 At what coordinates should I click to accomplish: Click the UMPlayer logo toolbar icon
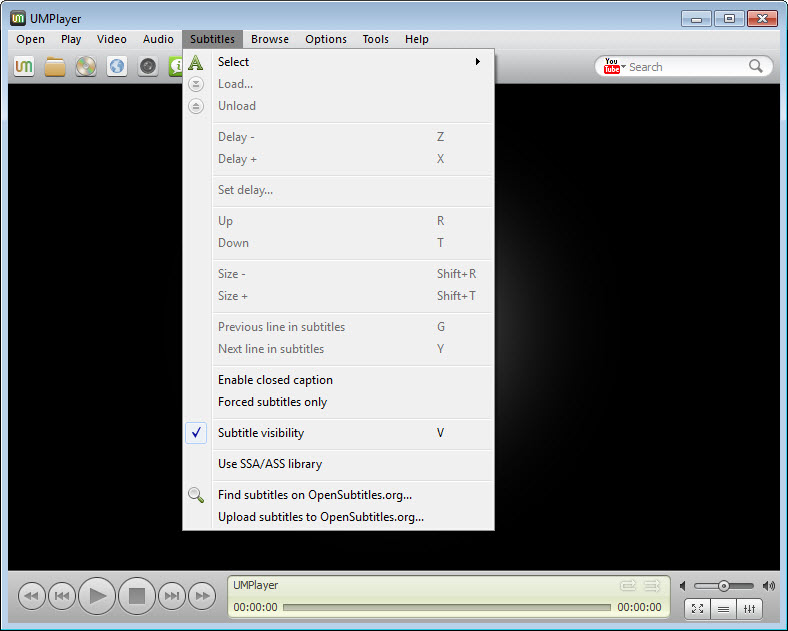[24, 66]
